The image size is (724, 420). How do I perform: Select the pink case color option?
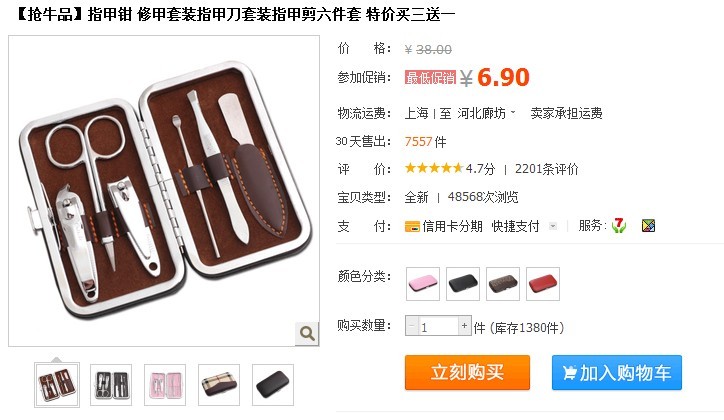point(423,283)
